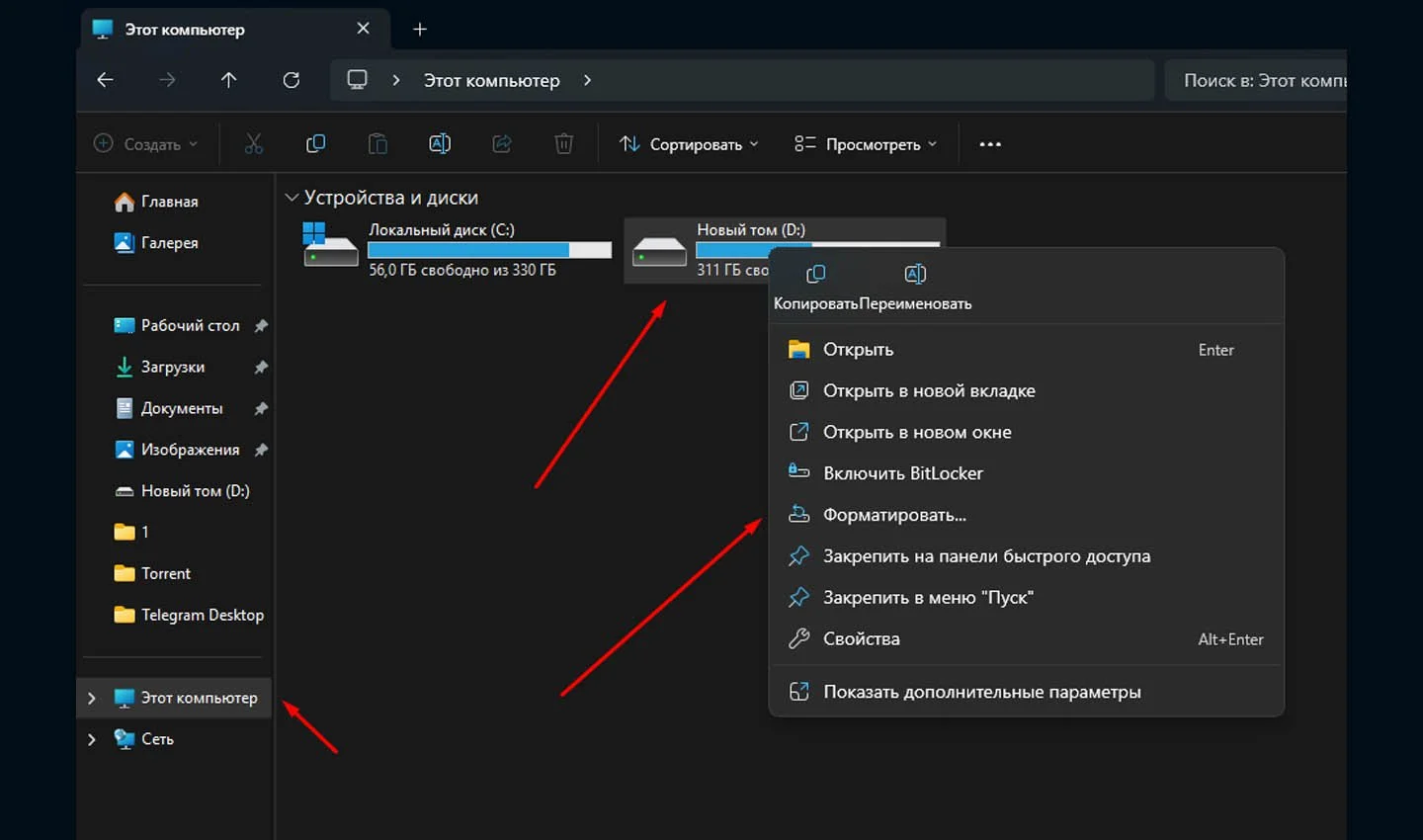Open the Создать dropdown

146,144
